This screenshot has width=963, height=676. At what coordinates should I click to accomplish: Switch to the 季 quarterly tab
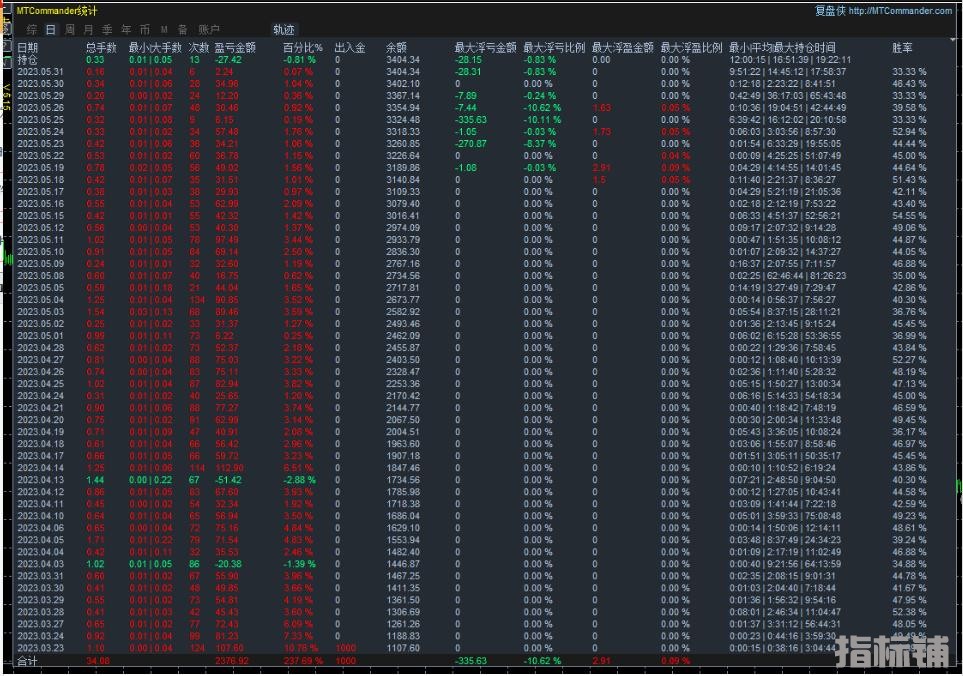point(107,29)
